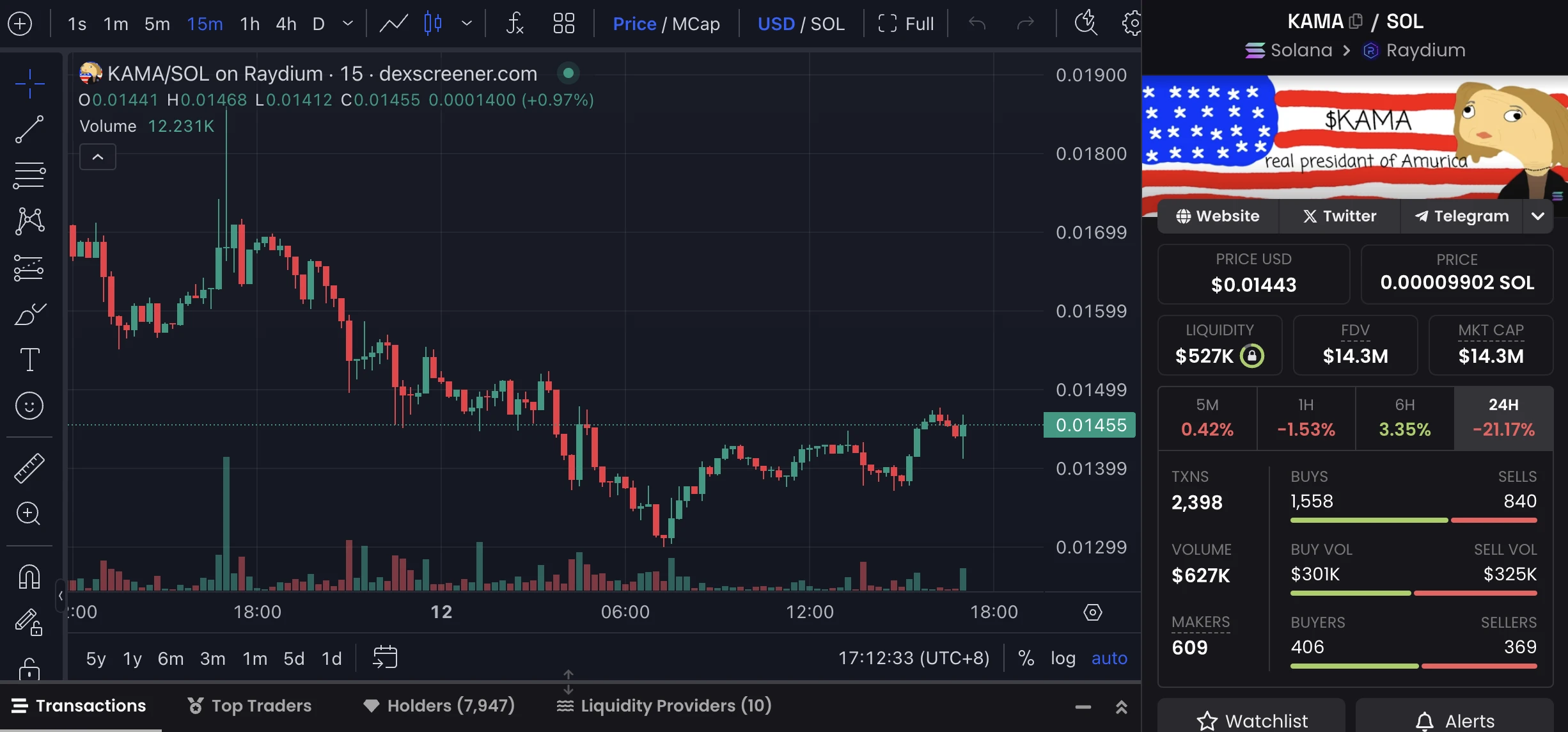The image size is (1568, 732).
Task: Toggle USD/SOL price display
Action: pos(800,22)
